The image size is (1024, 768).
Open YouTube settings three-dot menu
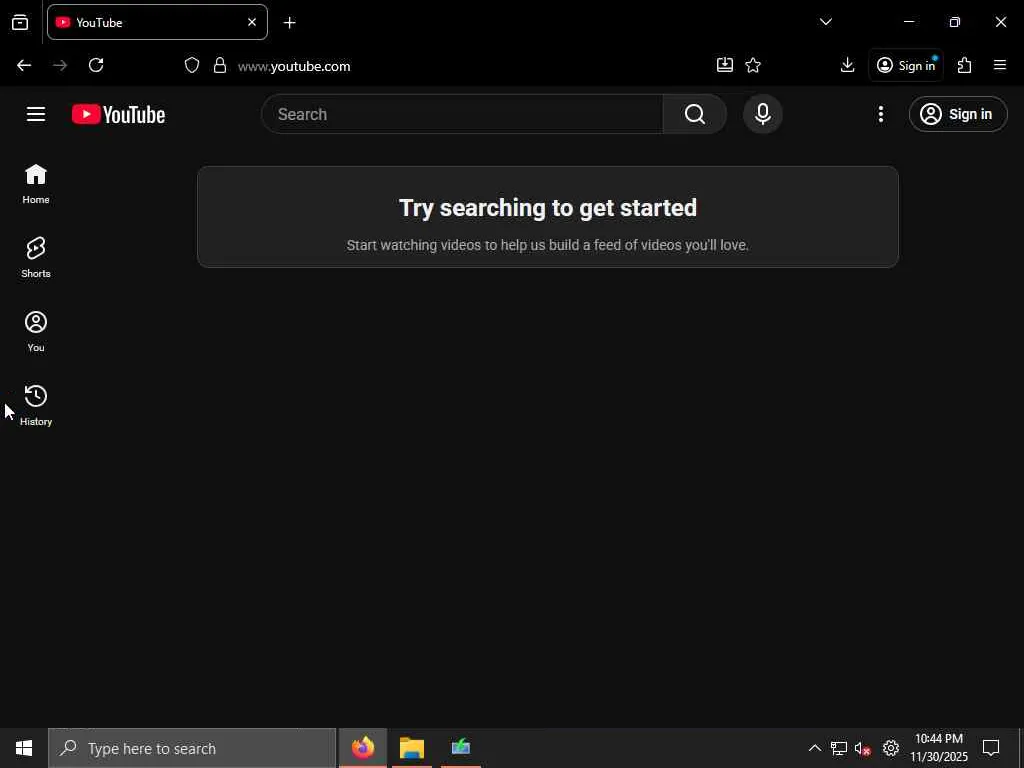[881, 114]
